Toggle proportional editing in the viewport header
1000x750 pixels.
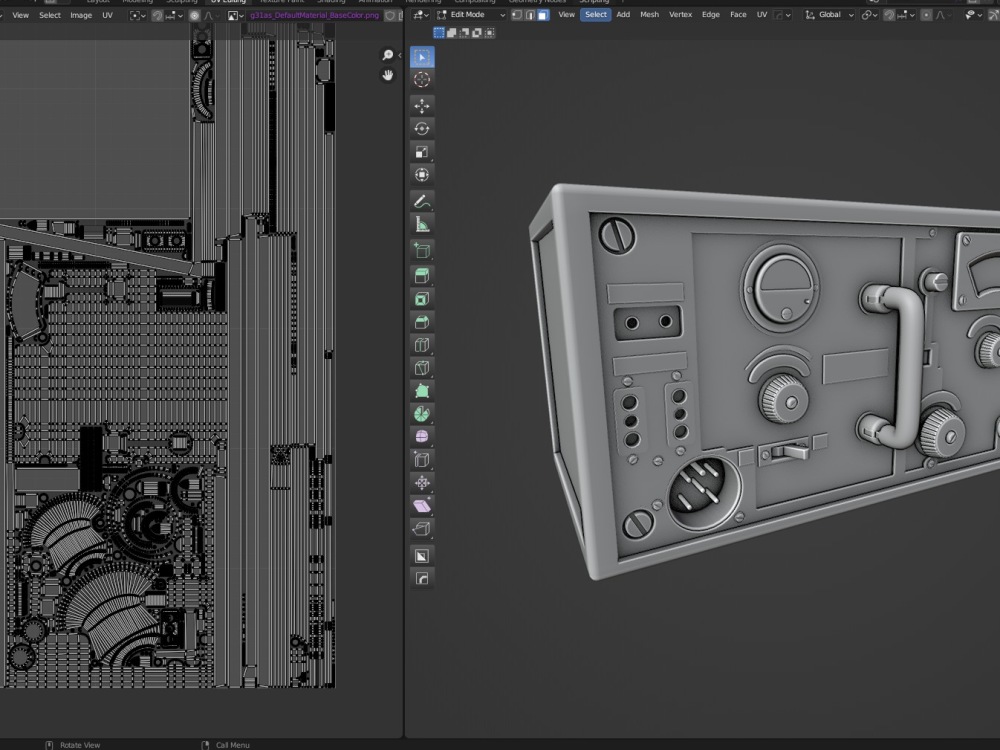point(928,14)
